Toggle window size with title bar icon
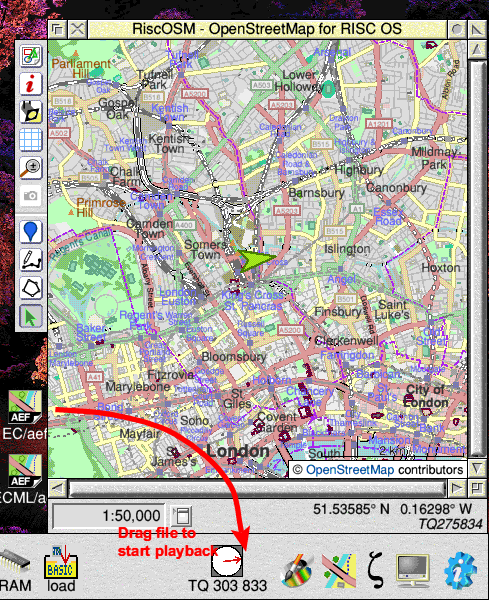The height and width of the screenshot is (600, 490). 477,29
